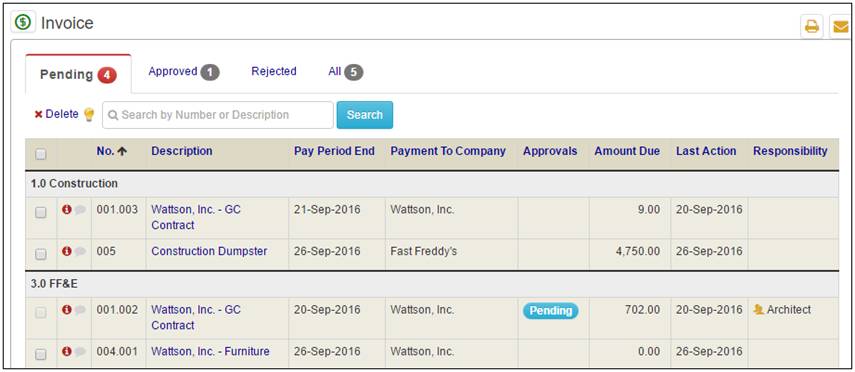Click info icon for invoice 004.001
Screen dimensions: 855x372
coord(67,352)
